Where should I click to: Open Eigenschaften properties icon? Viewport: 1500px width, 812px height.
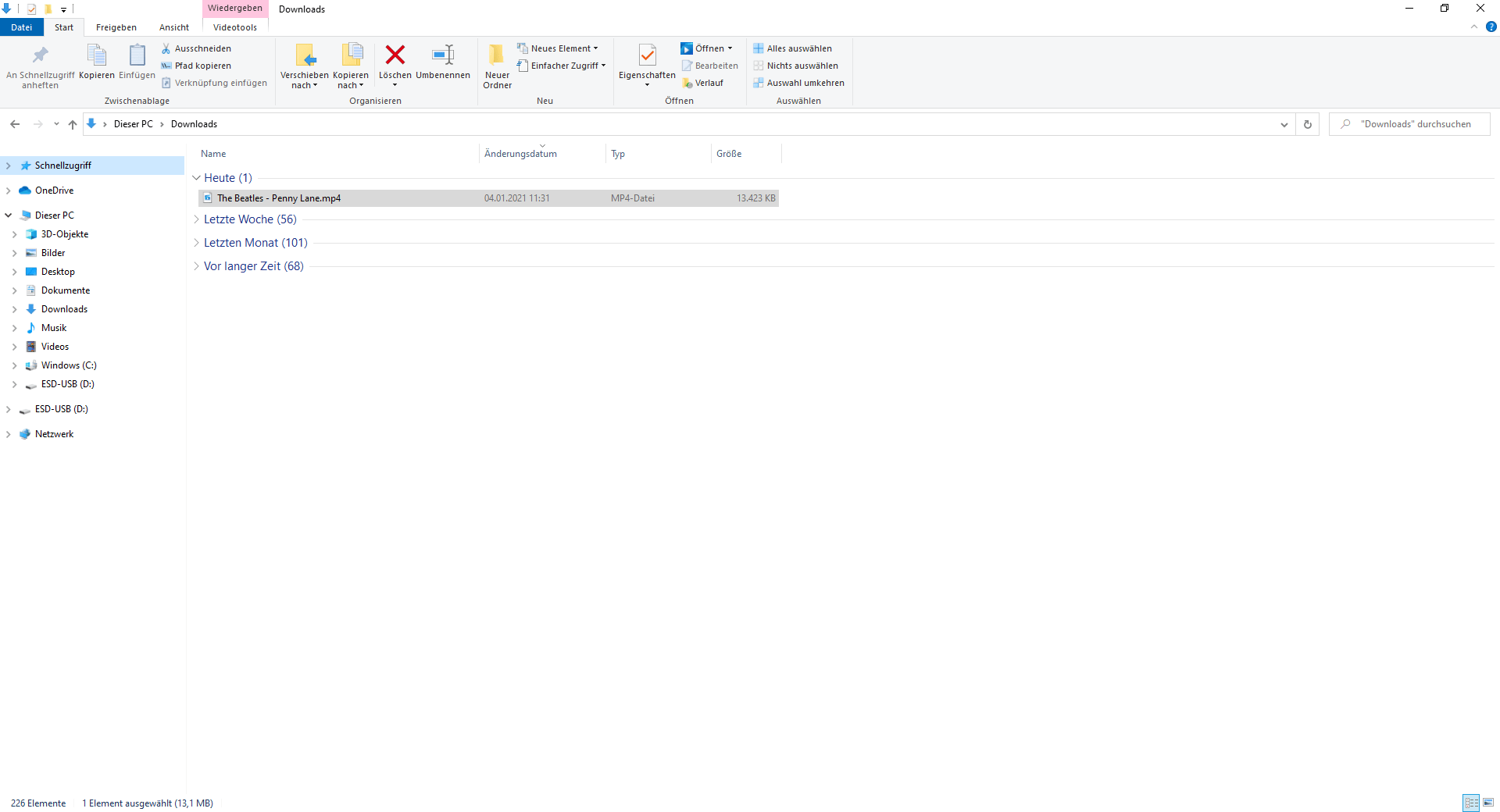[647, 55]
